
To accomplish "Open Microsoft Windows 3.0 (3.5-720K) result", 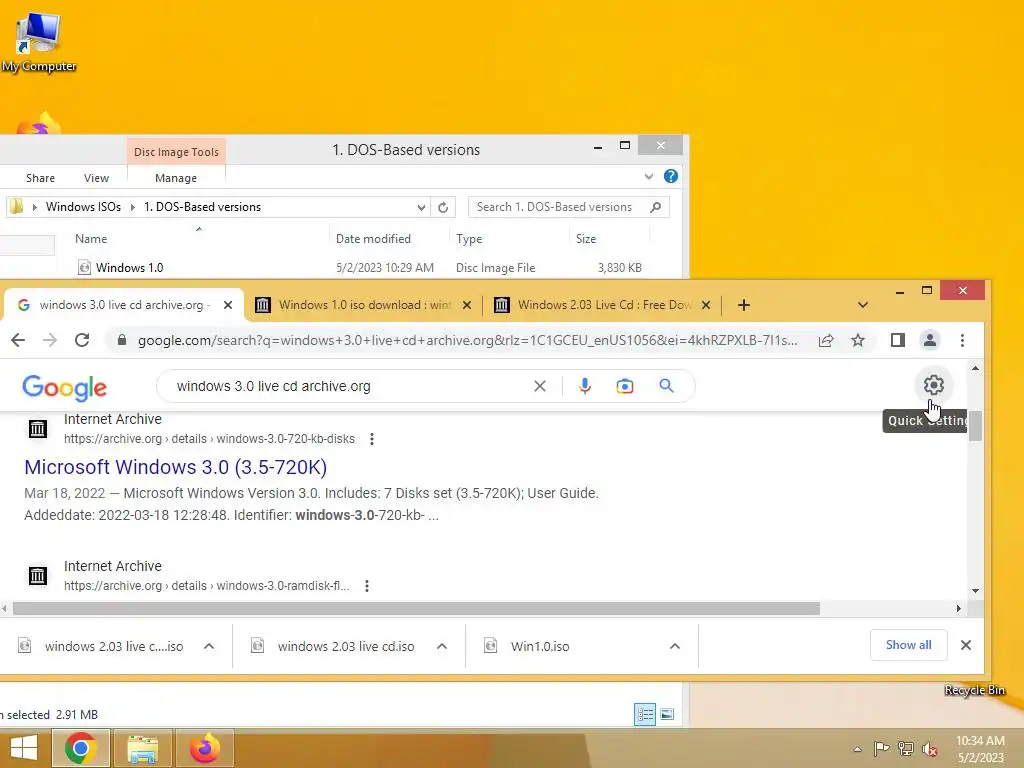I will point(176,467).
